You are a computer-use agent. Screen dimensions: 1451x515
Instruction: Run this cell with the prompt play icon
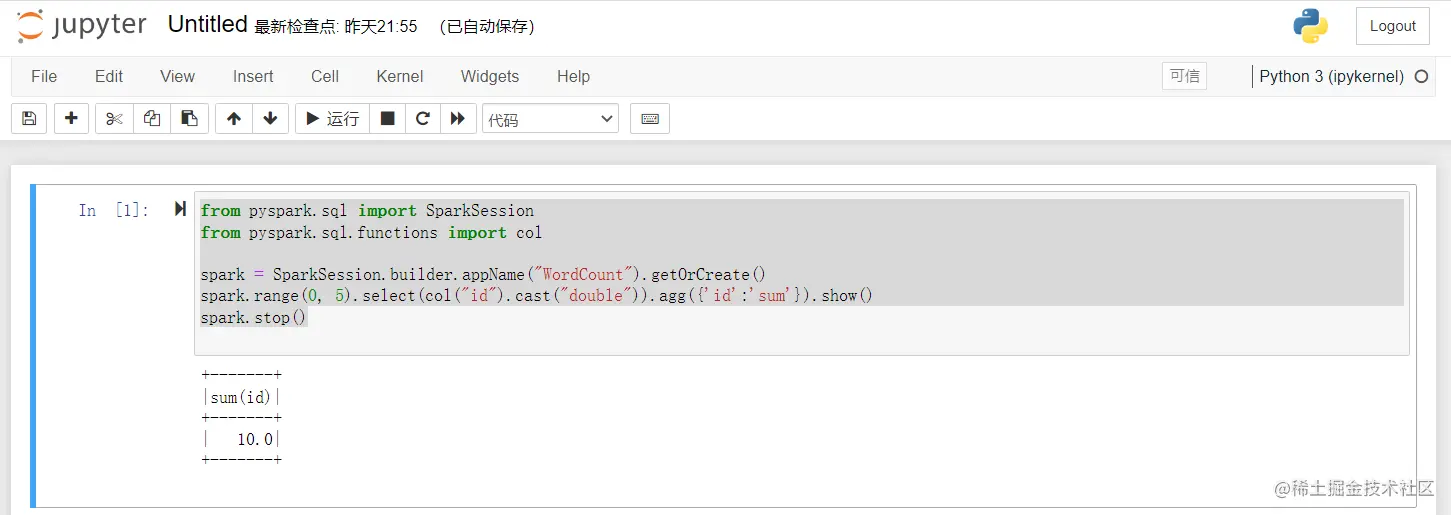point(180,209)
